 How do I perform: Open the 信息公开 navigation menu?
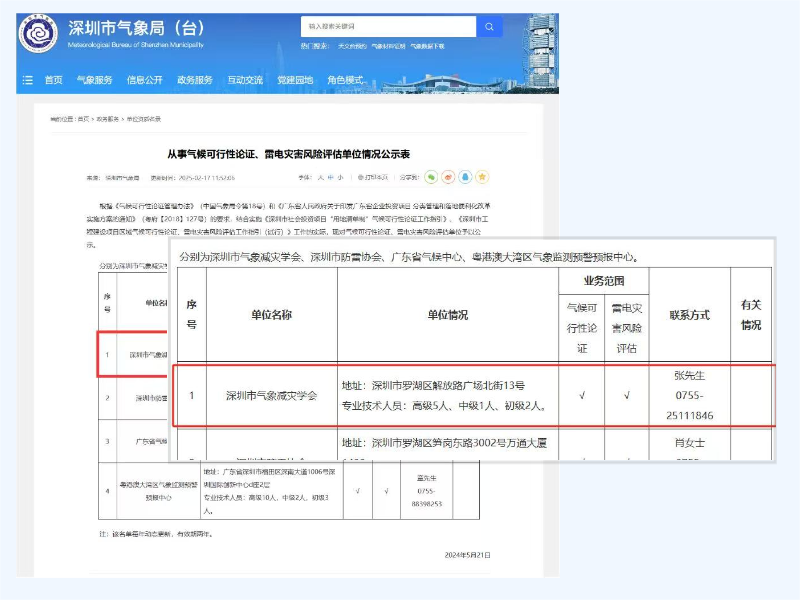[144, 80]
